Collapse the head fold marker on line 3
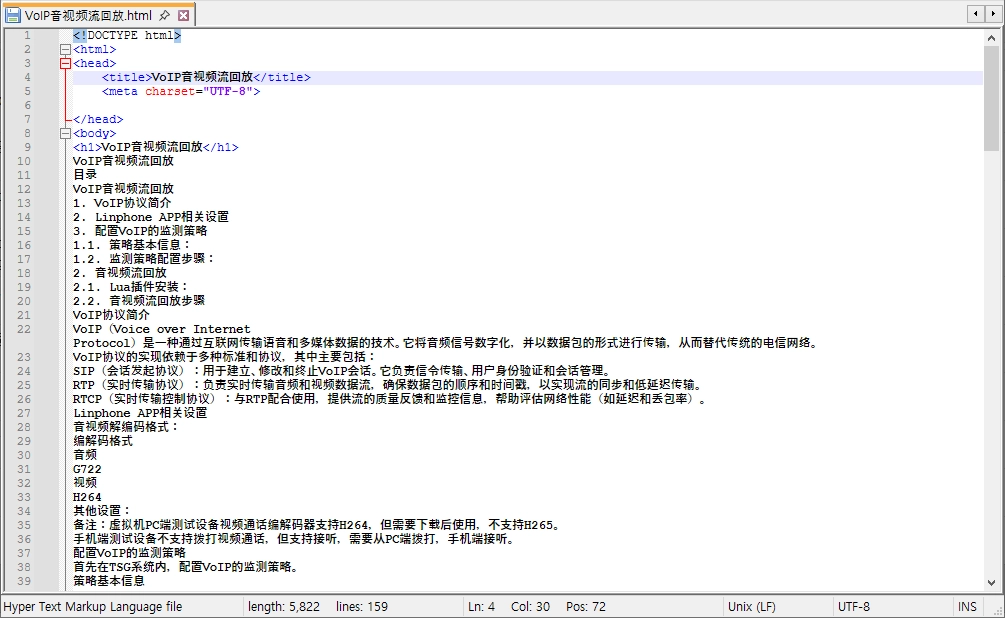Image resolution: width=1005 pixels, height=618 pixels. 65,63
